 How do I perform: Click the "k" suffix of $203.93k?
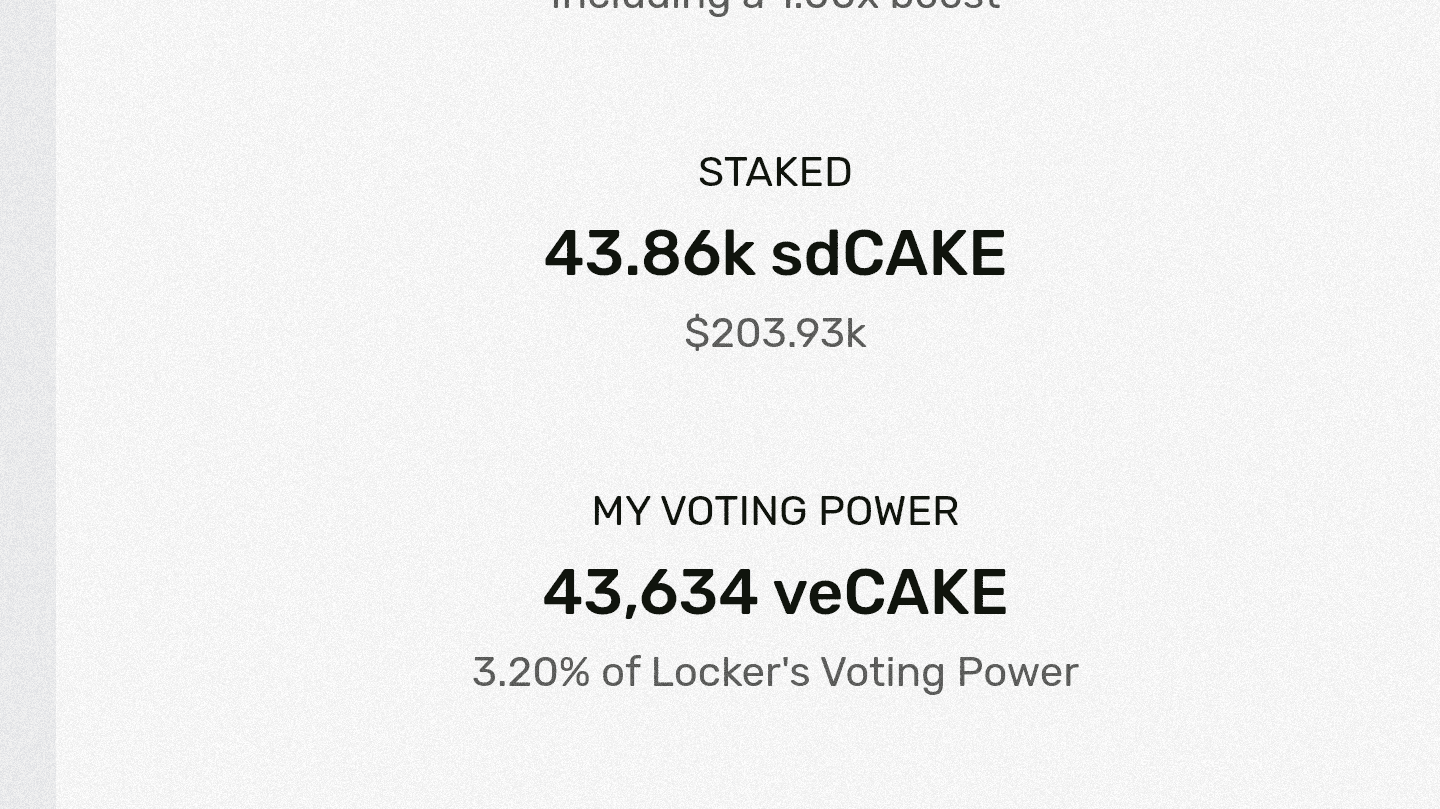[856, 333]
